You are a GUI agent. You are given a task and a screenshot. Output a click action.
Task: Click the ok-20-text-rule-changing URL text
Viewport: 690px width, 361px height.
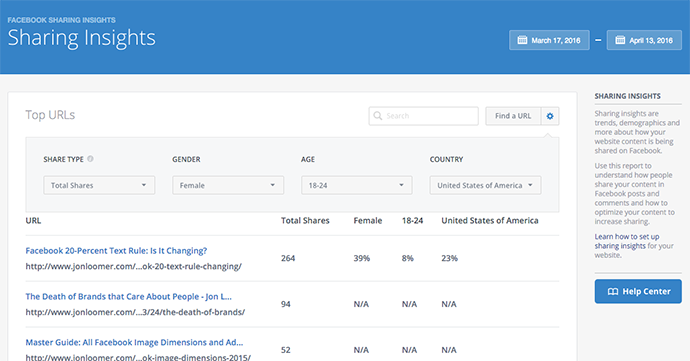[133, 266]
